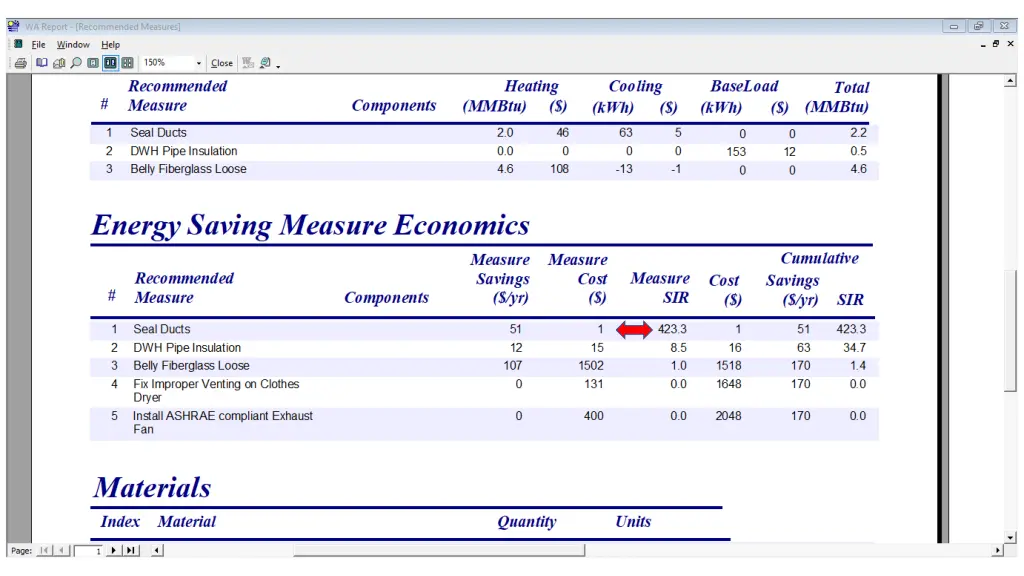Screen dimensions: 1024x576
Task: Click the office links icon
Action: [x=265, y=63]
